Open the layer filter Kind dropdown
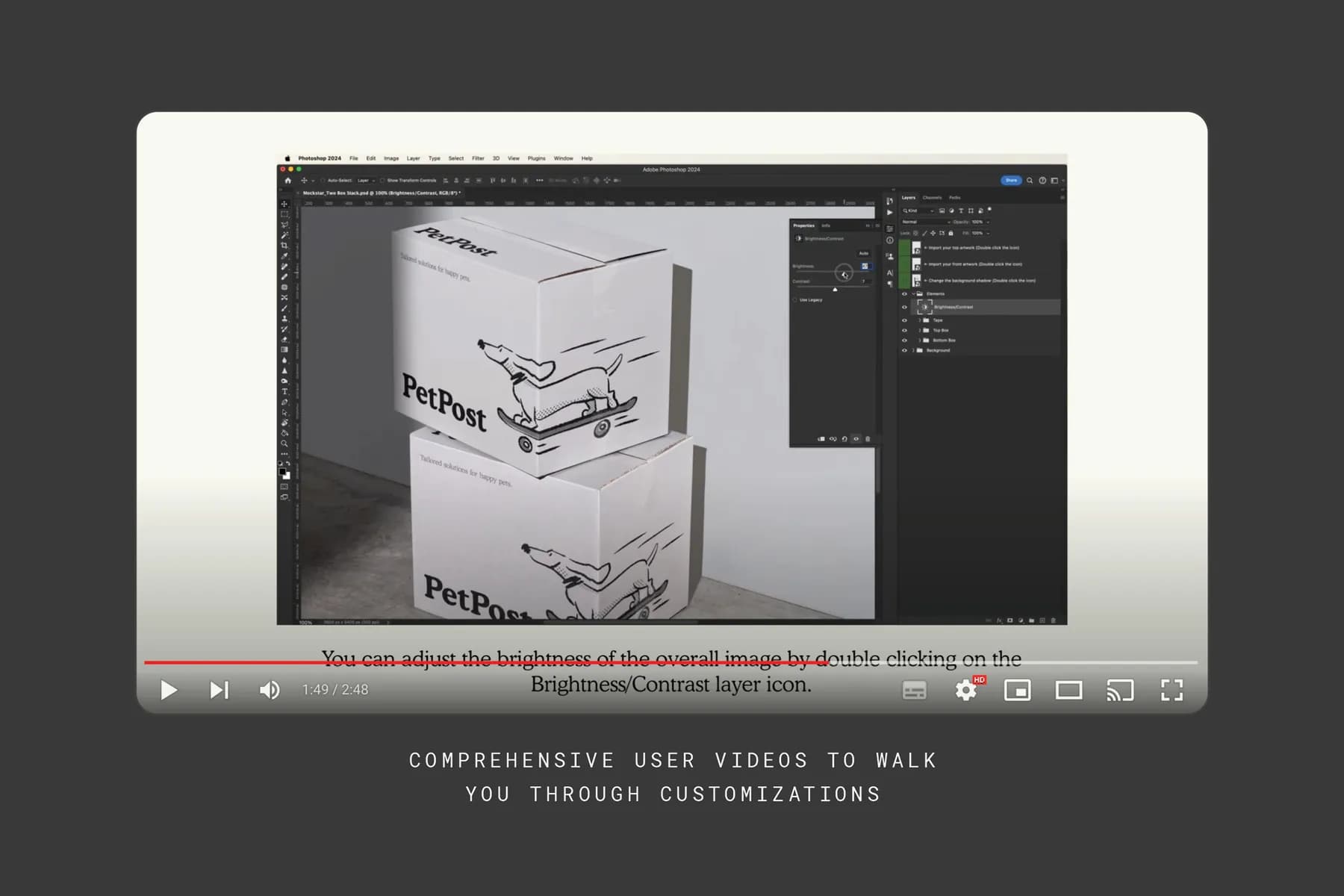 coord(918,211)
